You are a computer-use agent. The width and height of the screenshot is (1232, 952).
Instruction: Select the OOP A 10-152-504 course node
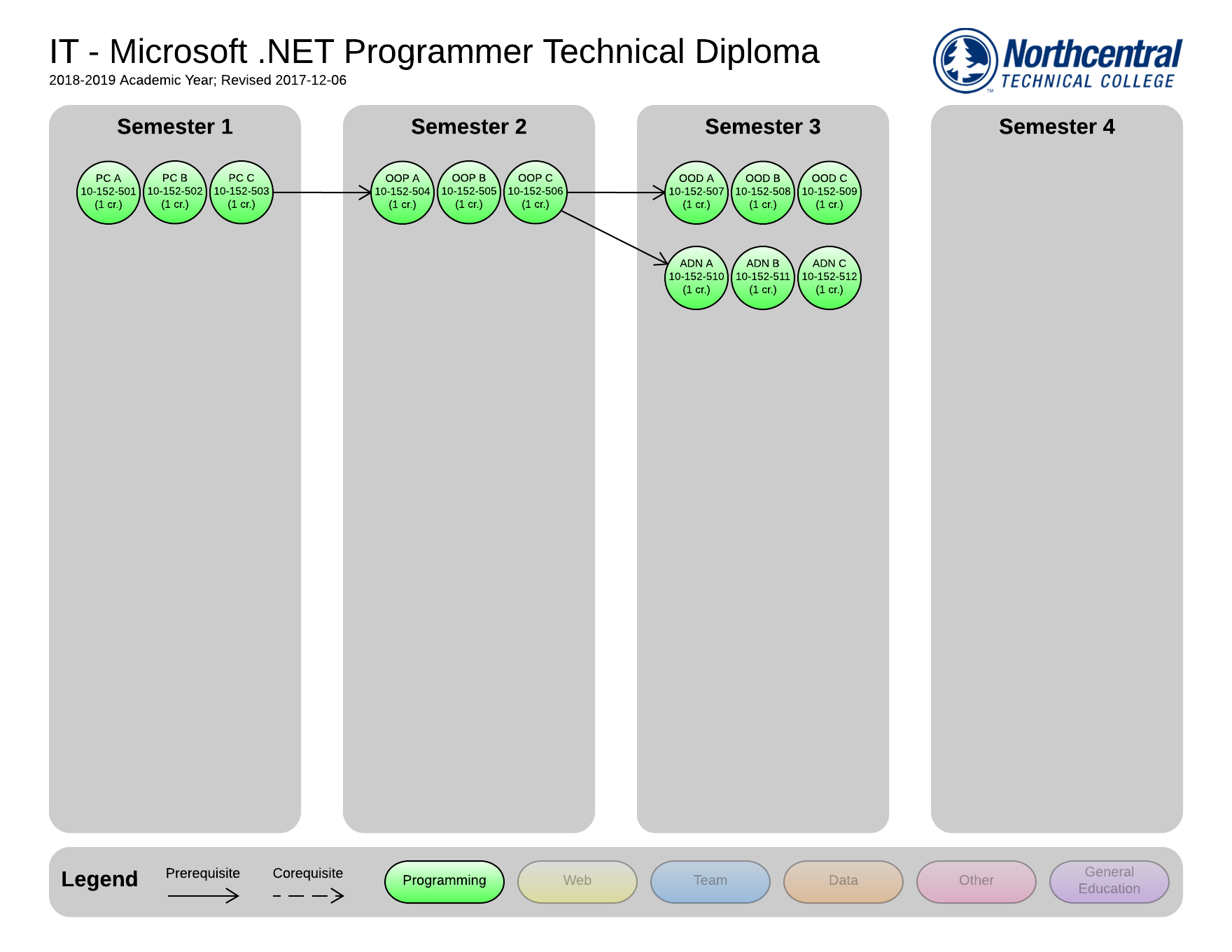(x=402, y=192)
